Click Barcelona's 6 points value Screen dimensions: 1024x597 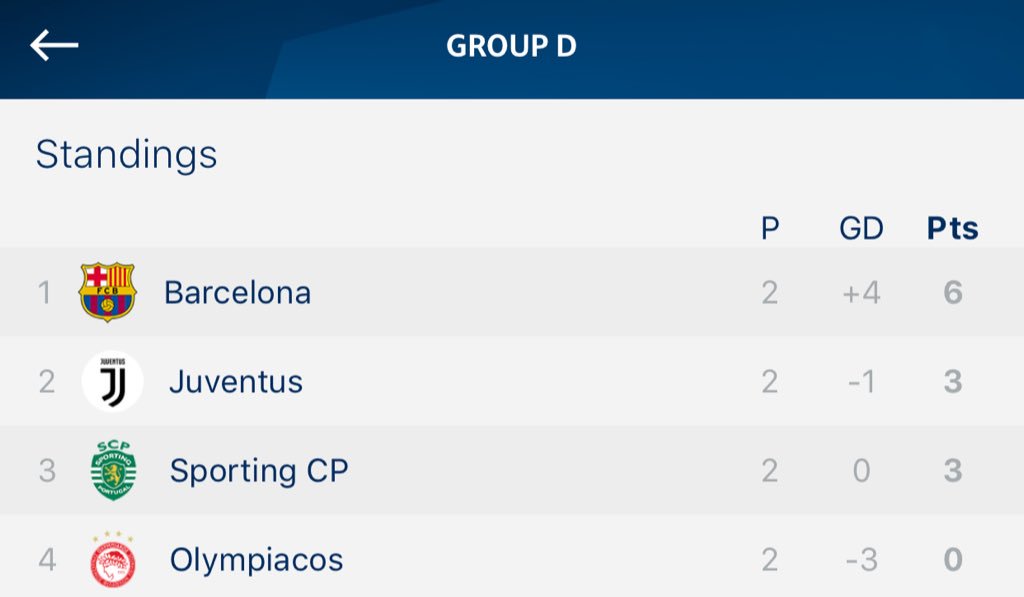(953, 293)
